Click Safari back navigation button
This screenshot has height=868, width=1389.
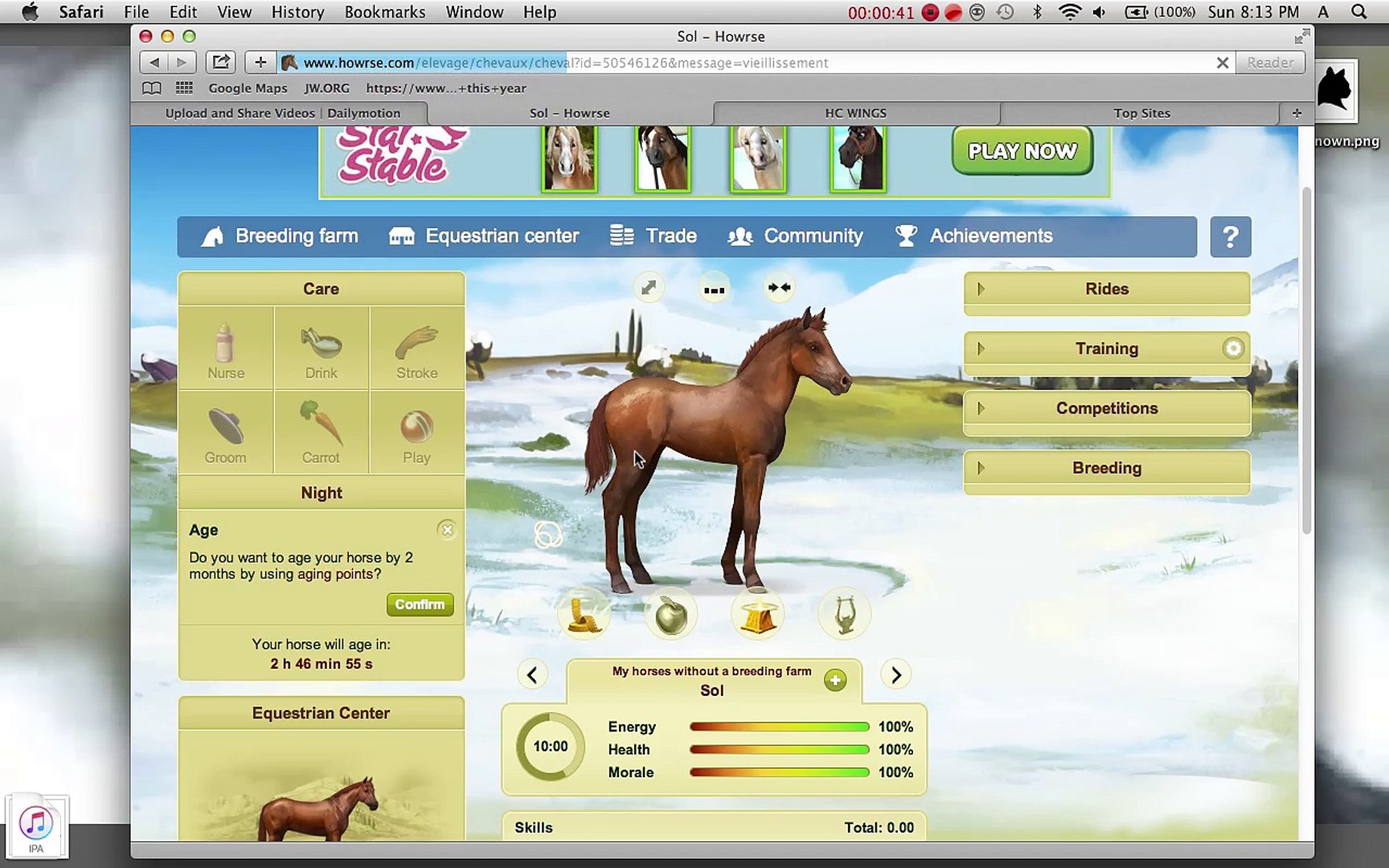point(154,62)
